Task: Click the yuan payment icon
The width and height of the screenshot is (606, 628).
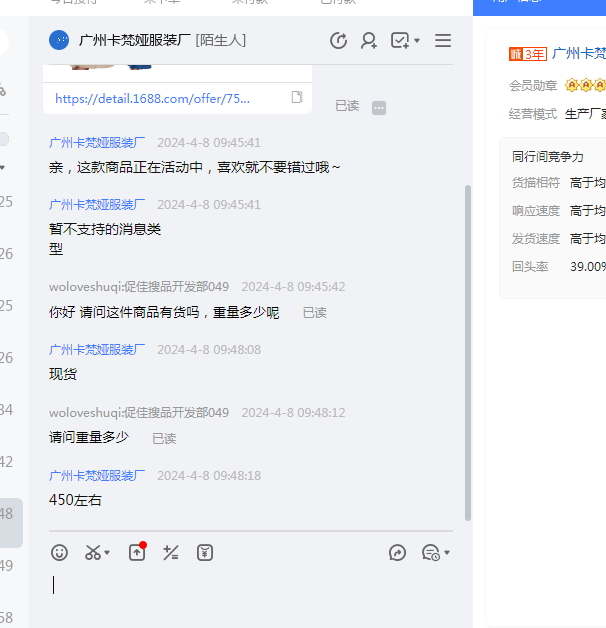Action: click(205, 552)
